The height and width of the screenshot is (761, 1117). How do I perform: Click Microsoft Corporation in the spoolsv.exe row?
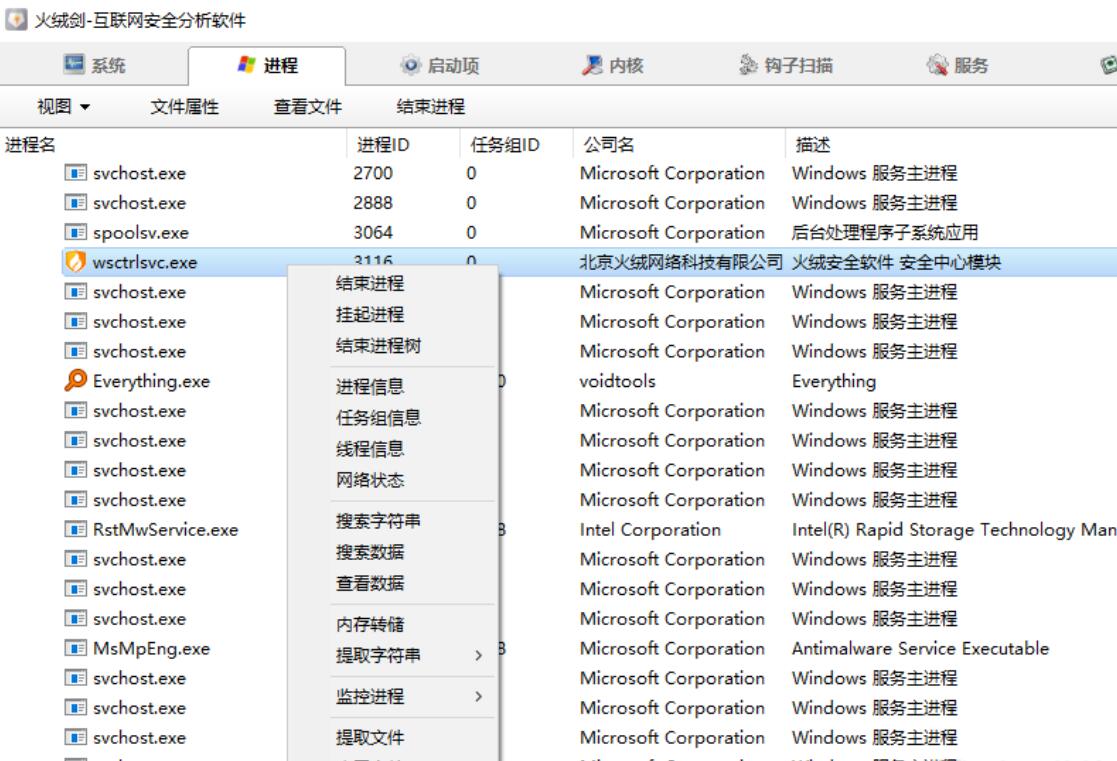click(672, 232)
